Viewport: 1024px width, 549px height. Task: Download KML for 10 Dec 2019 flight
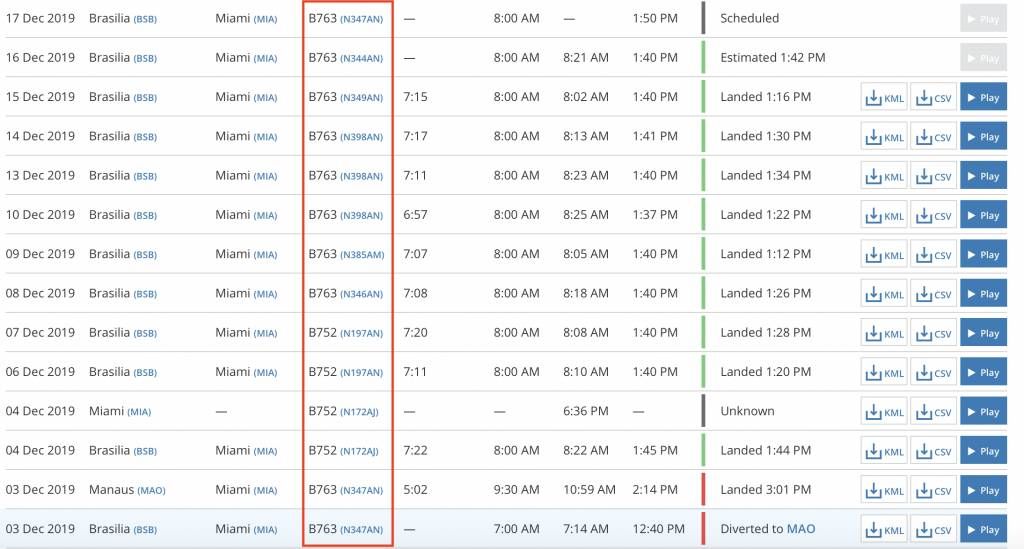[884, 215]
